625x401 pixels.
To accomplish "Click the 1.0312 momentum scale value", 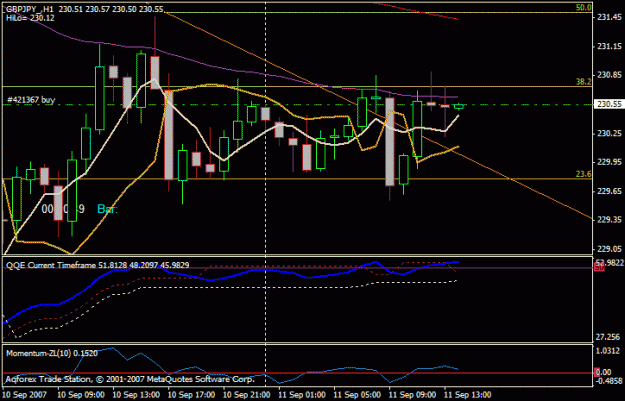I will tap(608, 351).
